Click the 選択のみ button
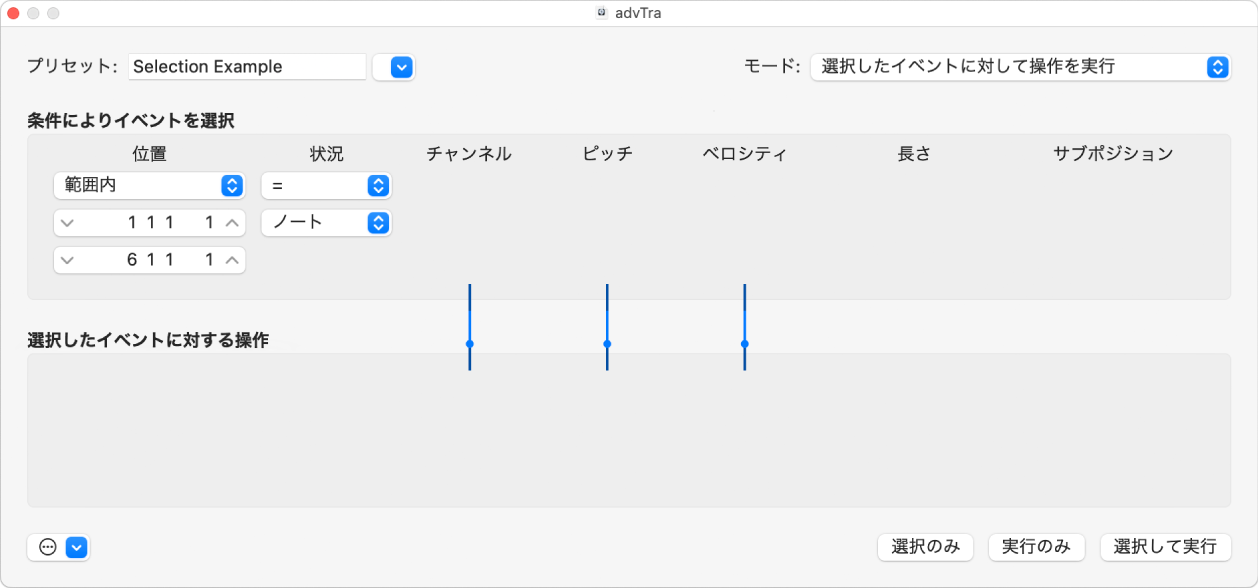Screen dimensions: 1258x588 pos(924,547)
